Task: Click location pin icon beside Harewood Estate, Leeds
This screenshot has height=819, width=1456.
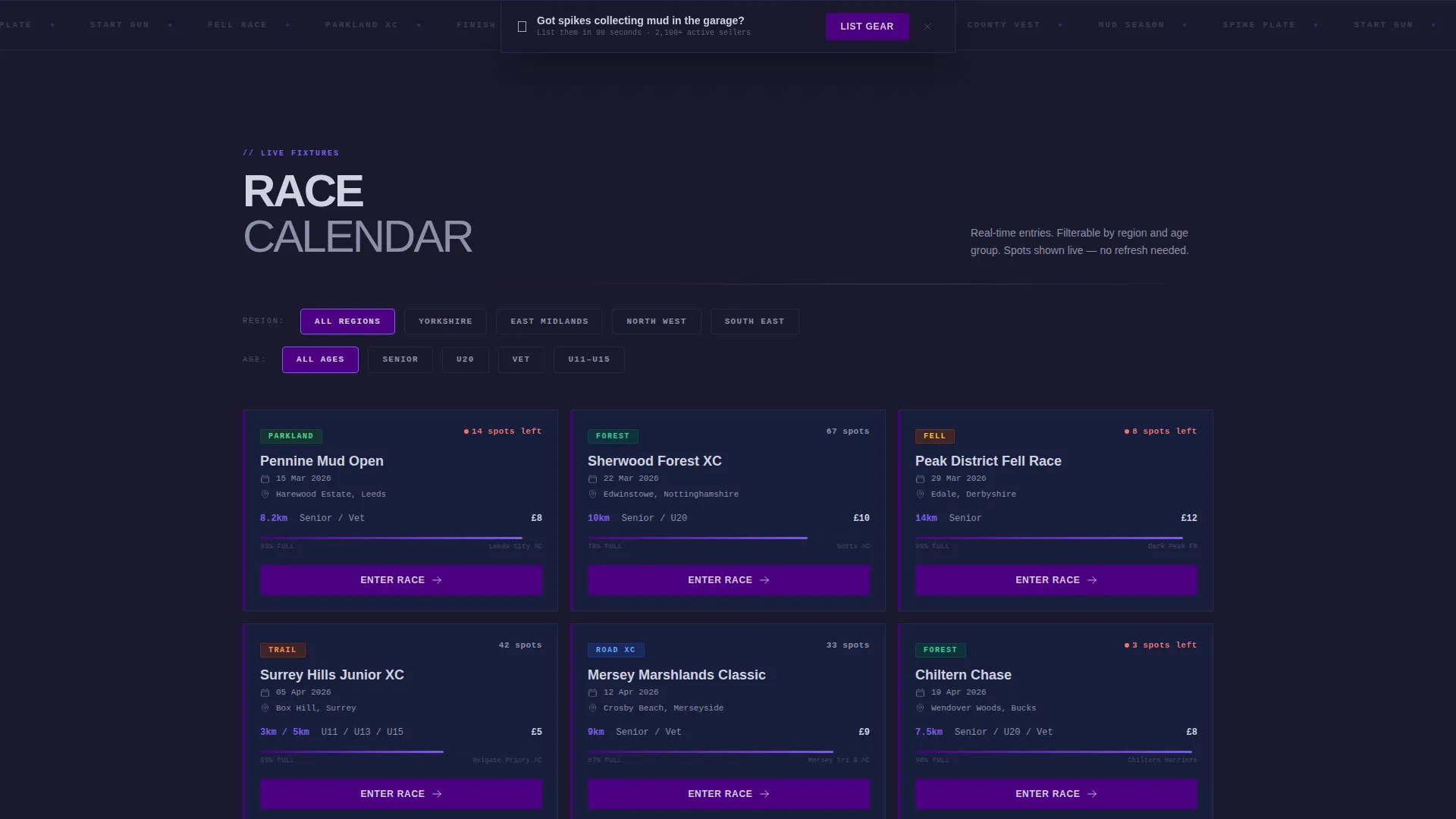Action: [265, 494]
